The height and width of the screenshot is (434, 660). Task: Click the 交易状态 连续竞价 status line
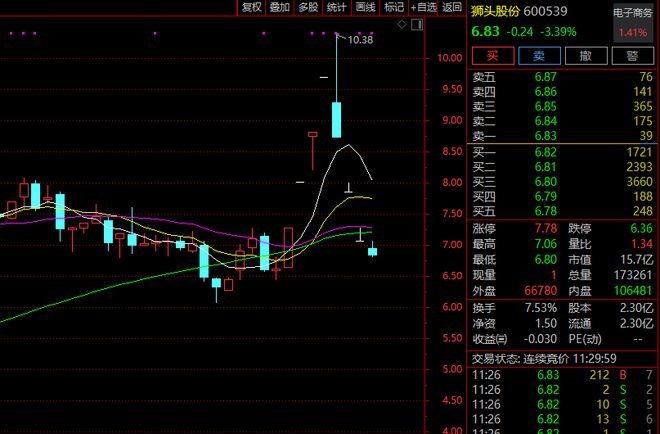(544, 359)
